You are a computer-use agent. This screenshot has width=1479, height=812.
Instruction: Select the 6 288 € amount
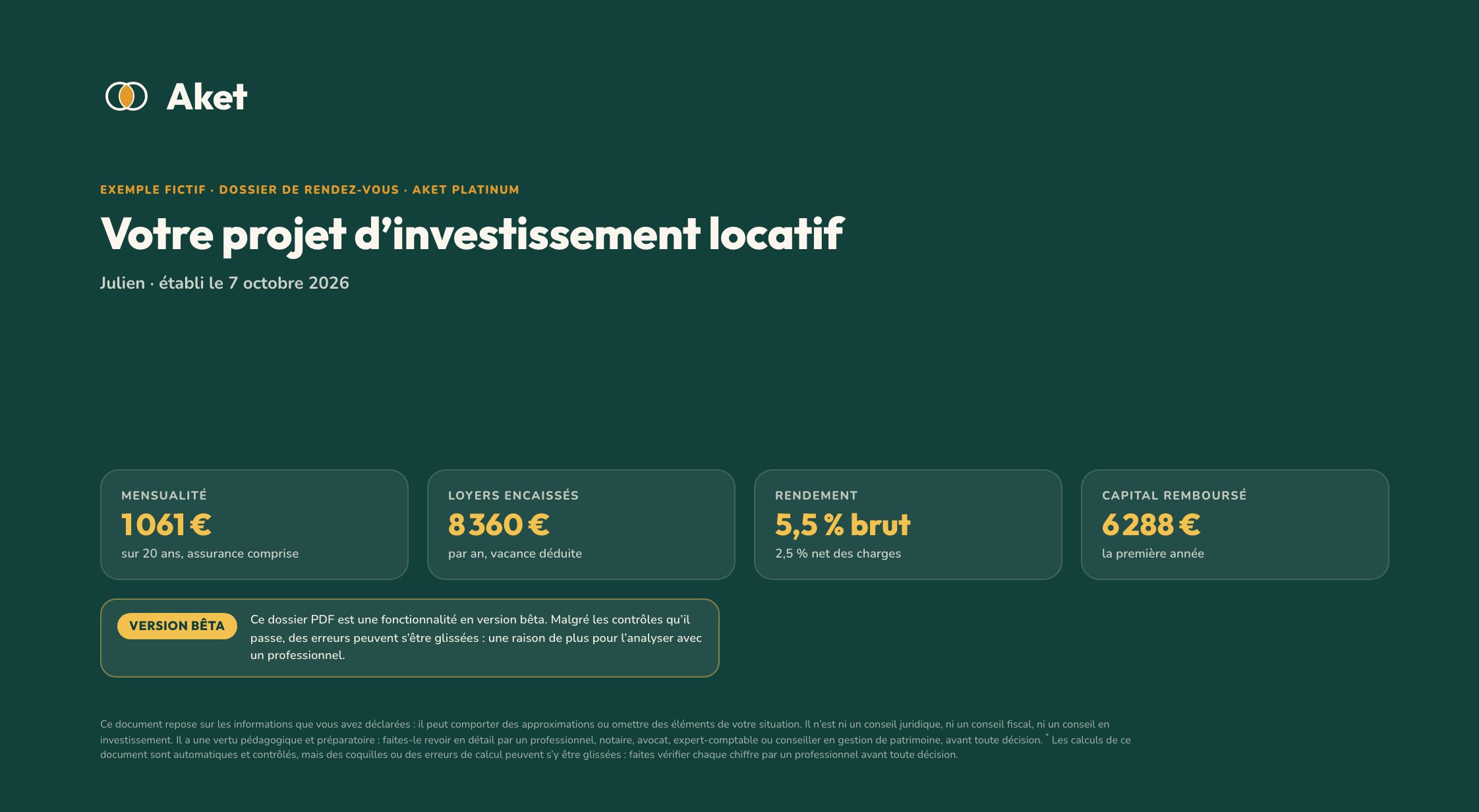(x=1151, y=525)
